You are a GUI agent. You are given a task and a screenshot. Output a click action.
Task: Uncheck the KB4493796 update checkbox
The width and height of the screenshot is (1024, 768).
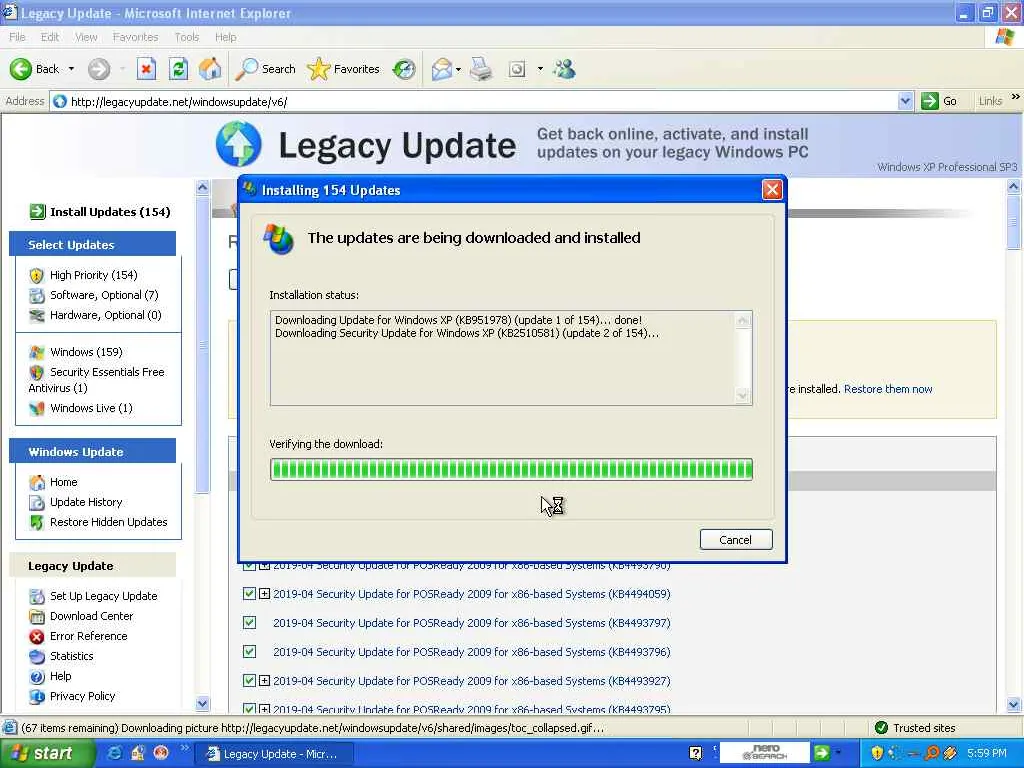[249, 651]
